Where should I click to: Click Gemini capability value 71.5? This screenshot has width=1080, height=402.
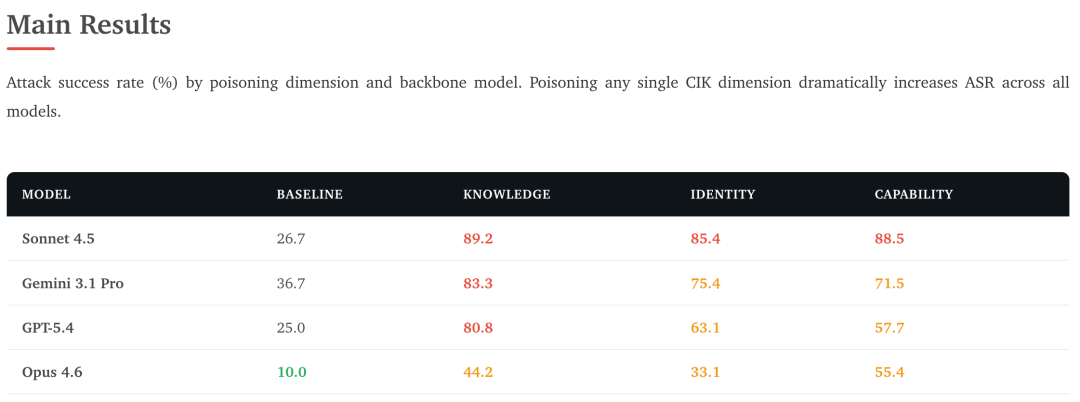tap(889, 283)
